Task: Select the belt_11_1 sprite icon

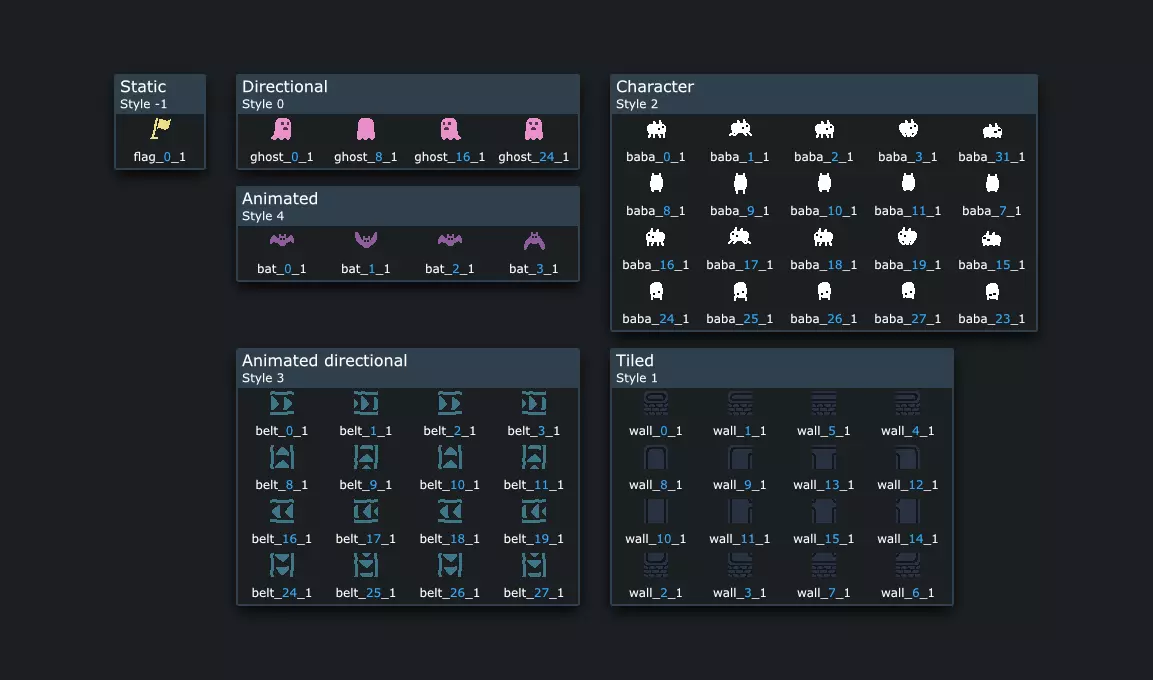Action: click(534, 457)
